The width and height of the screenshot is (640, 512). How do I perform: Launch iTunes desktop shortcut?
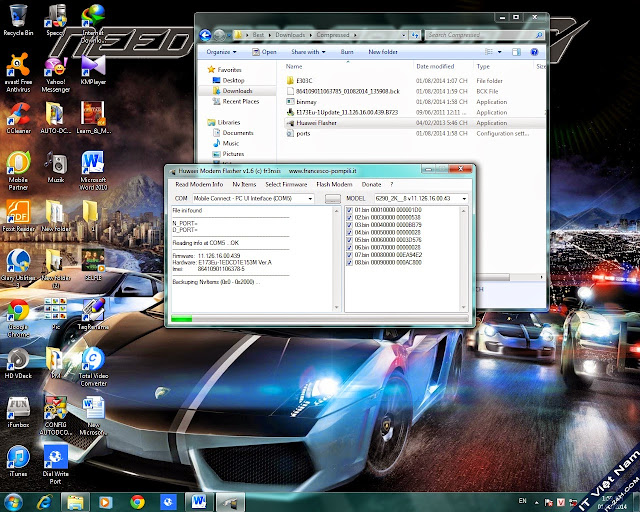(18, 461)
